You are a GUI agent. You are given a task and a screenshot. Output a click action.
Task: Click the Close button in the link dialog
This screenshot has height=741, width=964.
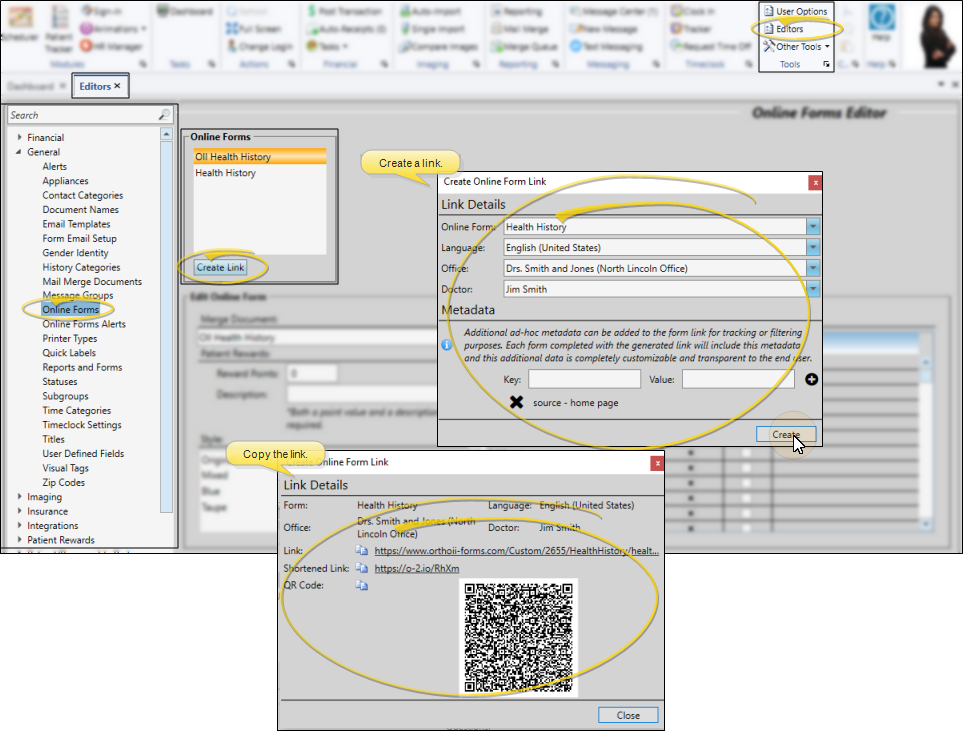628,715
